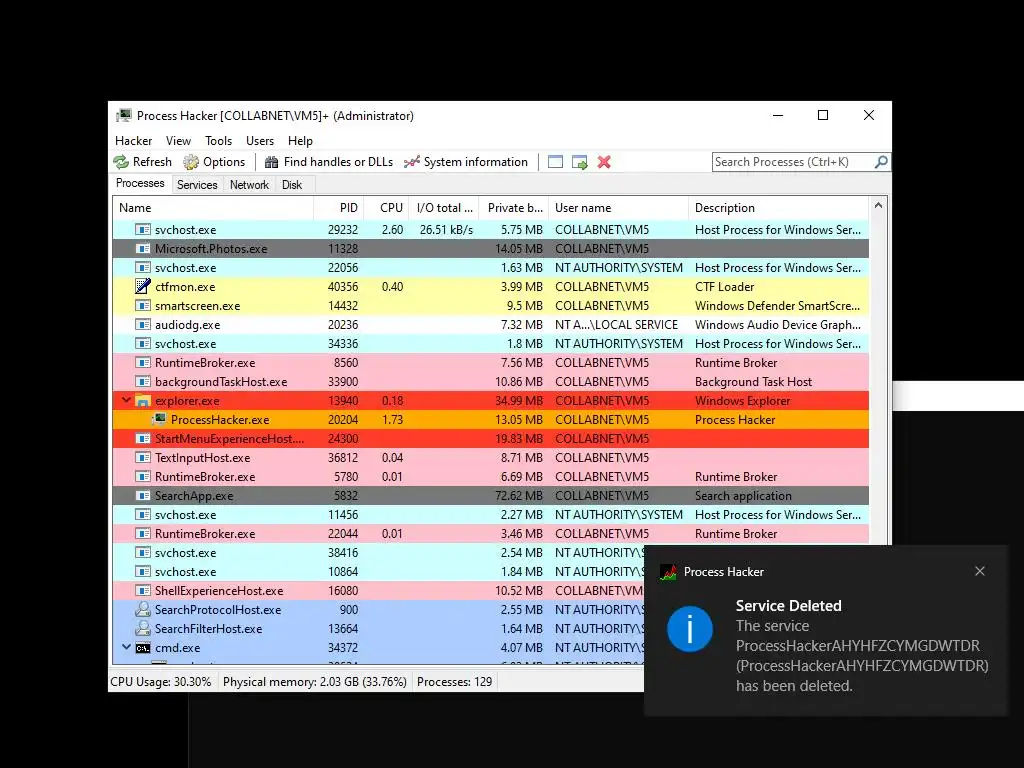Click the blue info notification icon
The height and width of the screenshot is (768, 1024).
click(690, 629)
